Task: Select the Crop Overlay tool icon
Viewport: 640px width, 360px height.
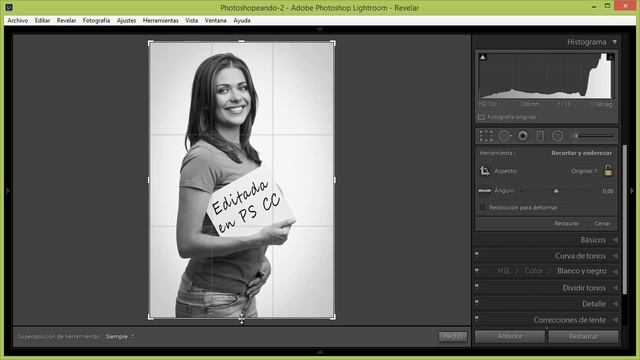Action: tap(486, 136)
